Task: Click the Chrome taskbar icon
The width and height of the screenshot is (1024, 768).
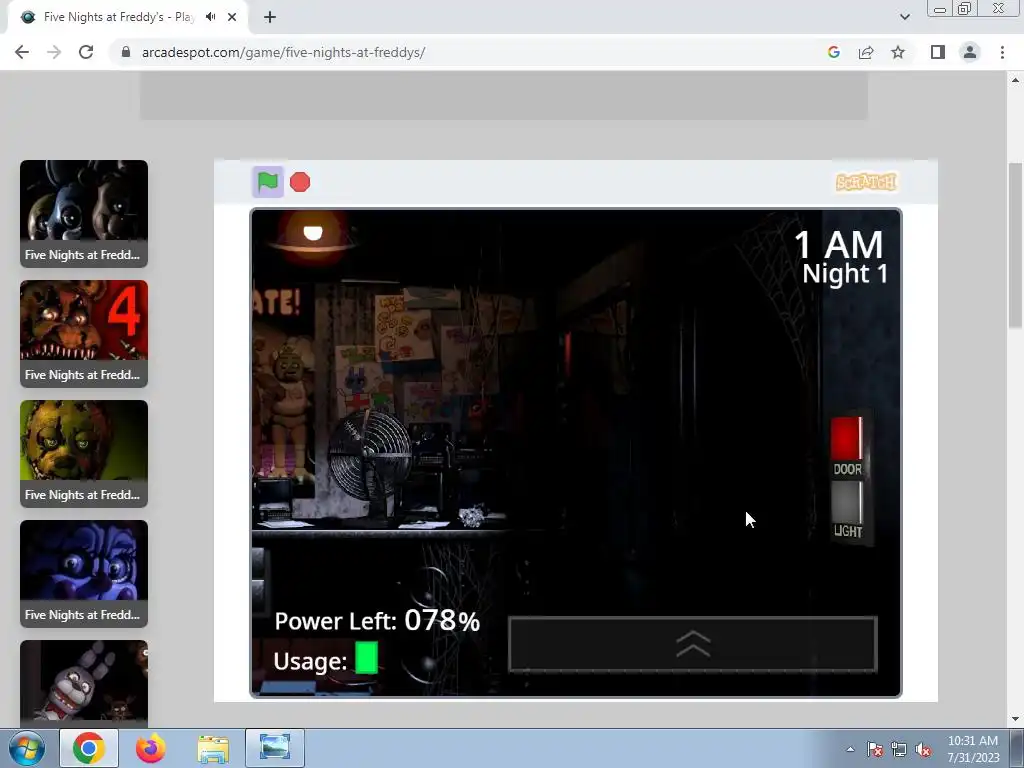Action: tap(89, 748)
